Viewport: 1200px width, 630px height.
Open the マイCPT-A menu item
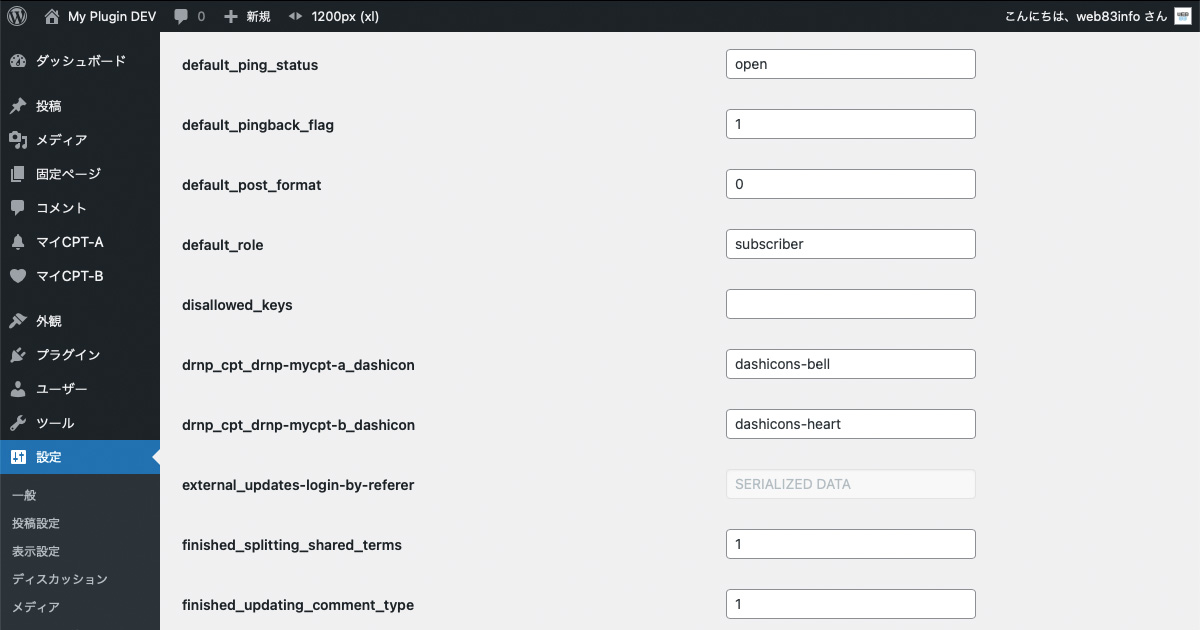pos(80,242)
